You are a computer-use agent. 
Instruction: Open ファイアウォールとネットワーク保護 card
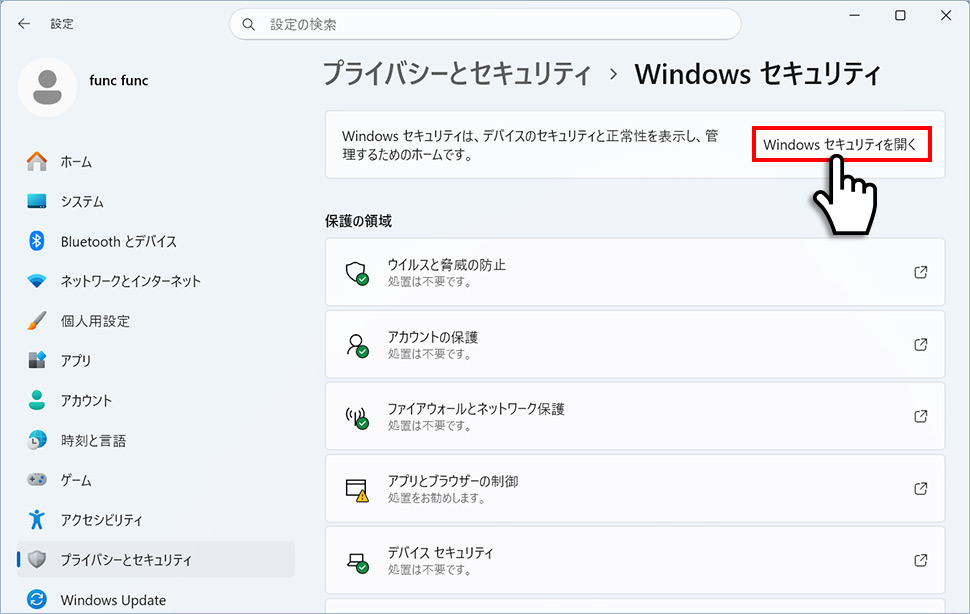coord(635,416)
